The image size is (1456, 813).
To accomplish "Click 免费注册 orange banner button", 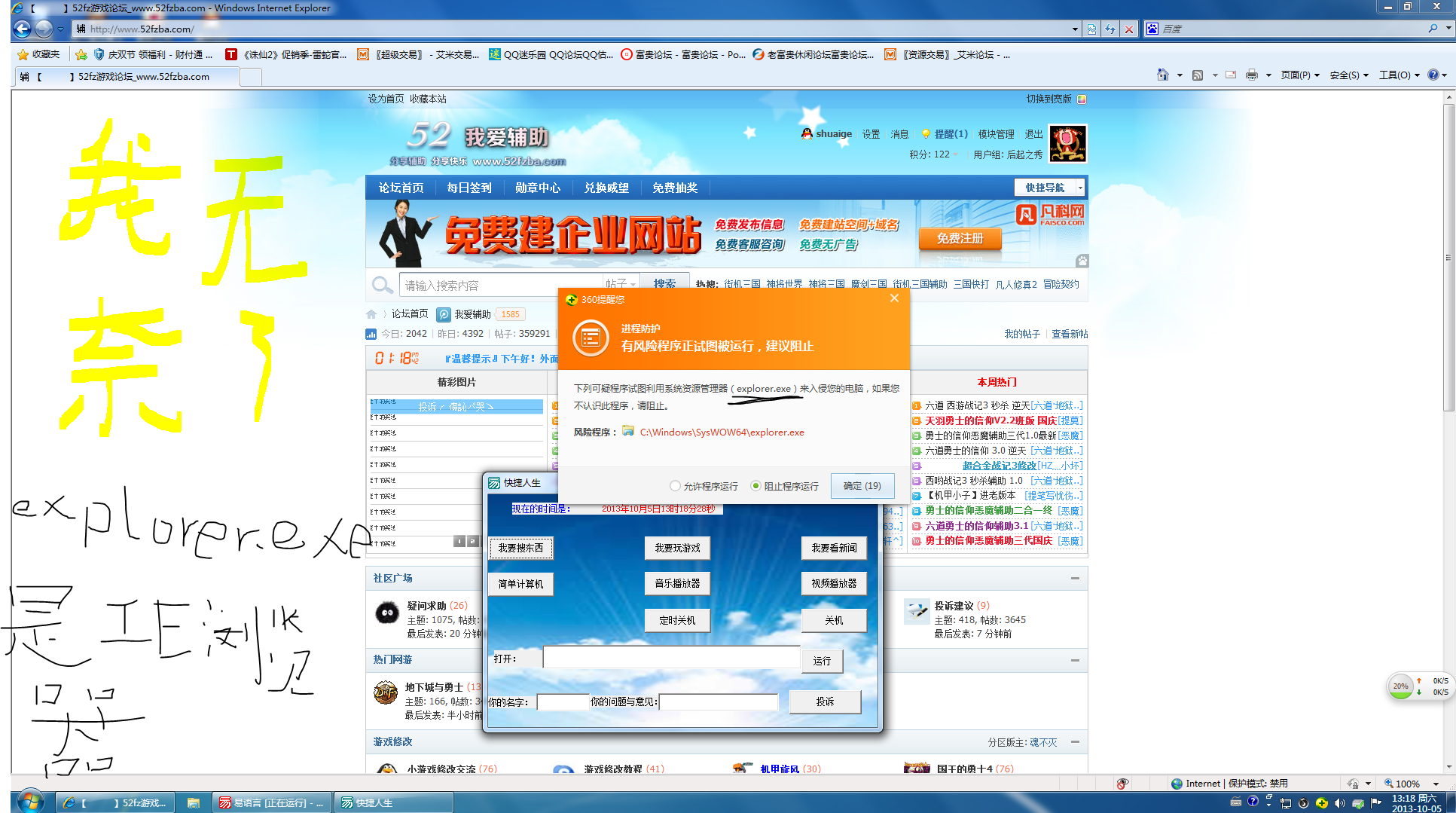I will coord(960,238).
